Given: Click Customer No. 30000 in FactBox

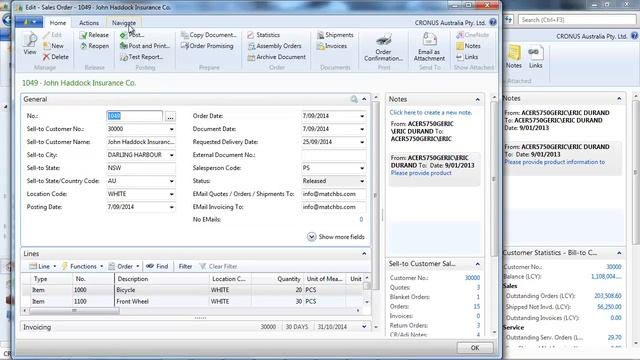Looking at the screenshot, I should tap(472, 278).
